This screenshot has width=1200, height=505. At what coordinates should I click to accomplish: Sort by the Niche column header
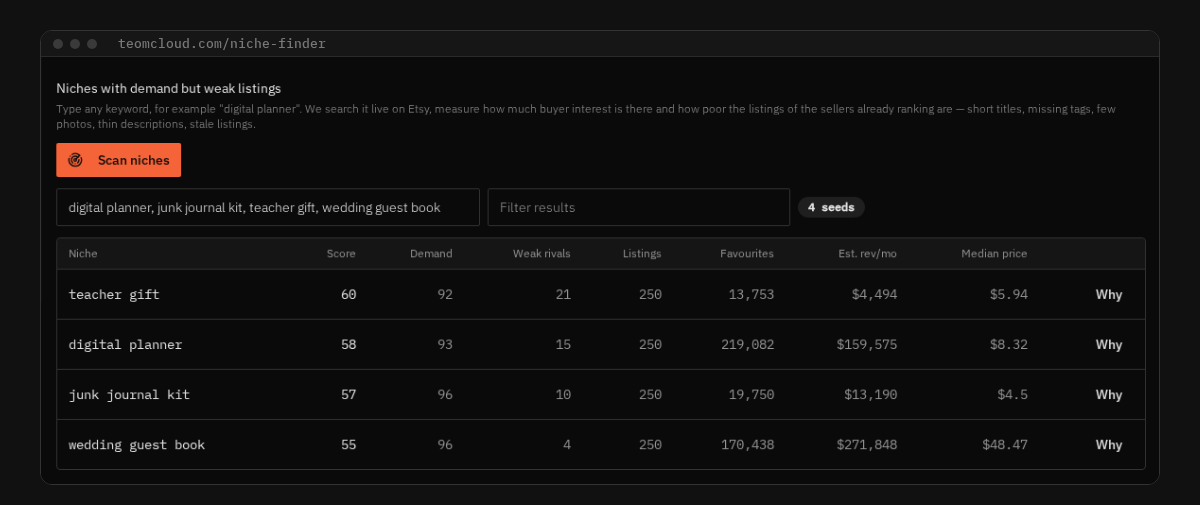point(83,254)
